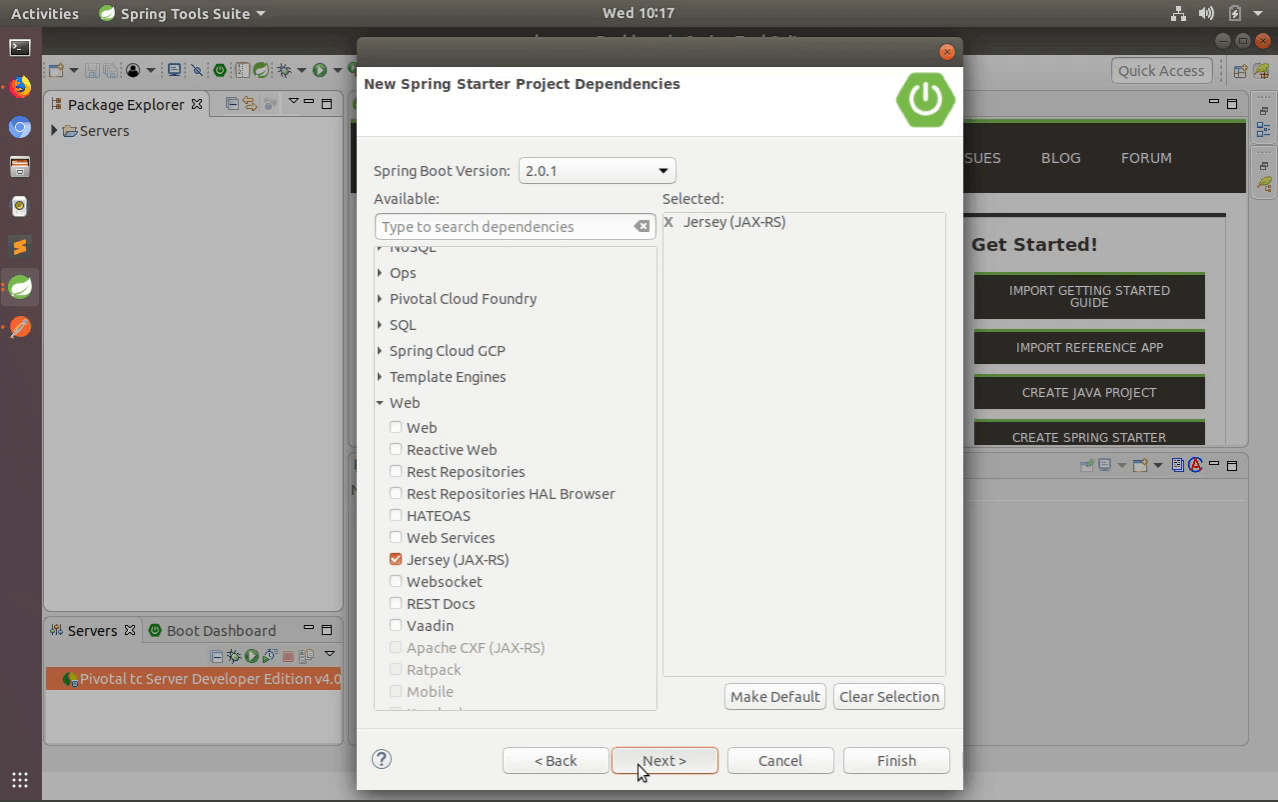The height and width of the screenshot is (802, 1278).
Task: Click the Publish to server icon
Action: pyautogui.click(x=306, y=656)
